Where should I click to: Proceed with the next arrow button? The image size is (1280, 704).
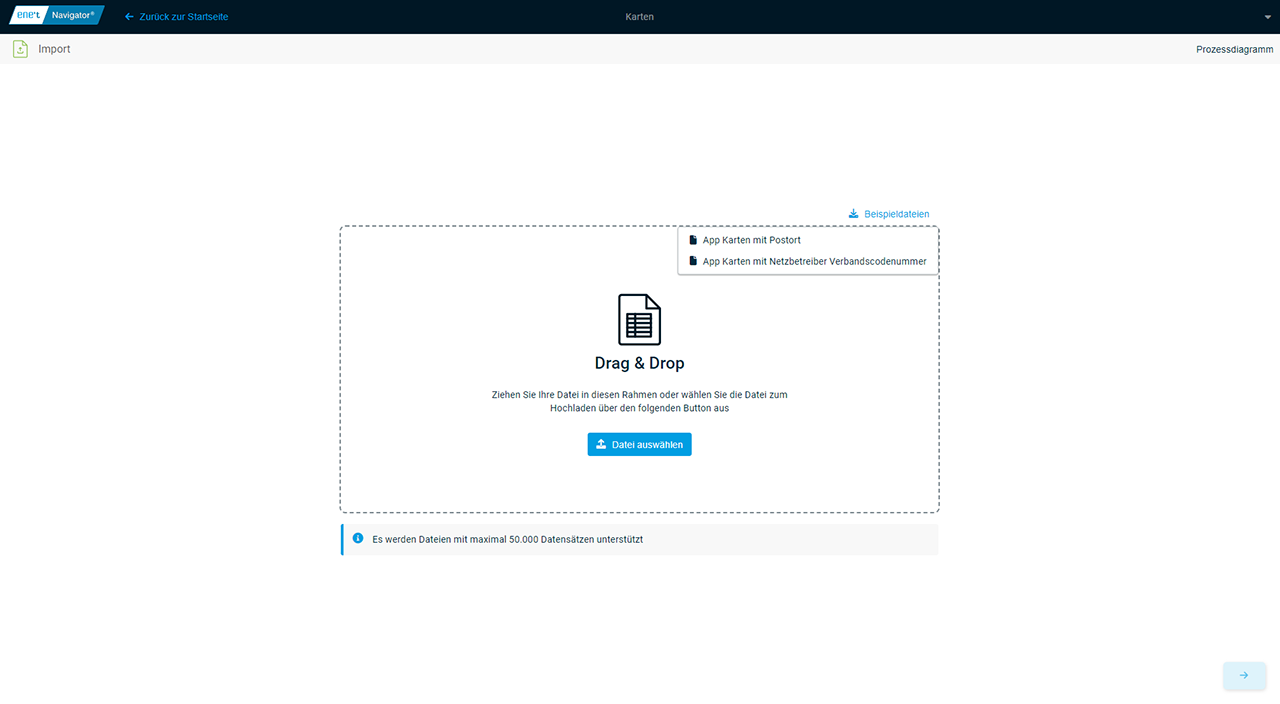tap(1244, 676)
